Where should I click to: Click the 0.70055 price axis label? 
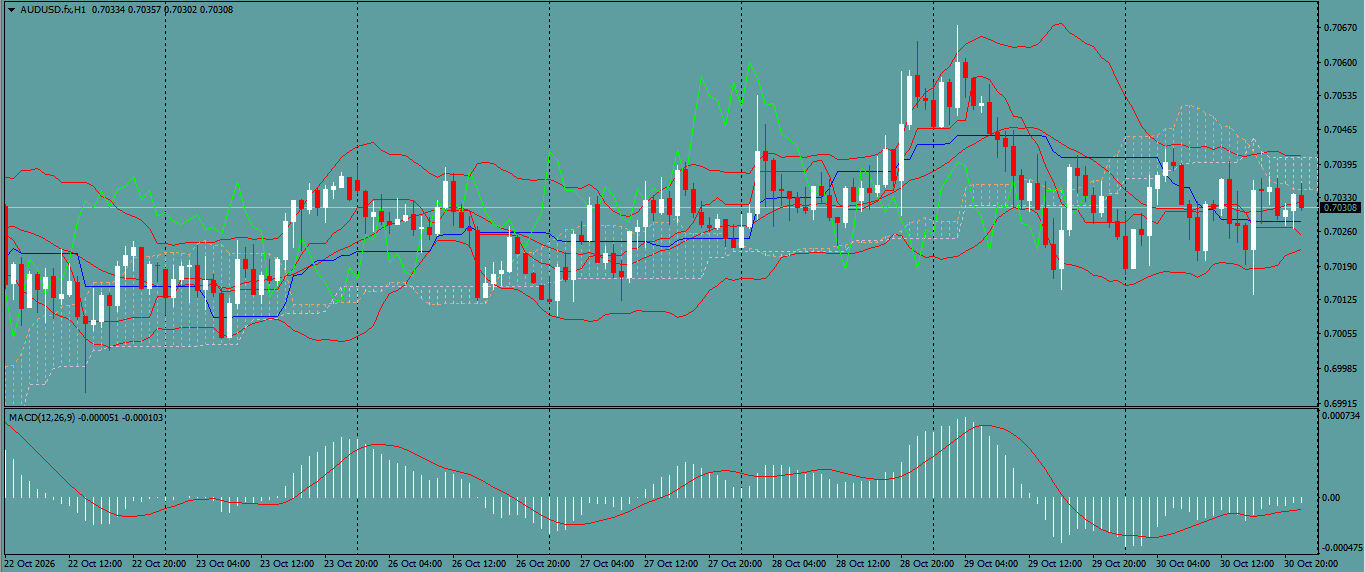[x=1340, y=334]
